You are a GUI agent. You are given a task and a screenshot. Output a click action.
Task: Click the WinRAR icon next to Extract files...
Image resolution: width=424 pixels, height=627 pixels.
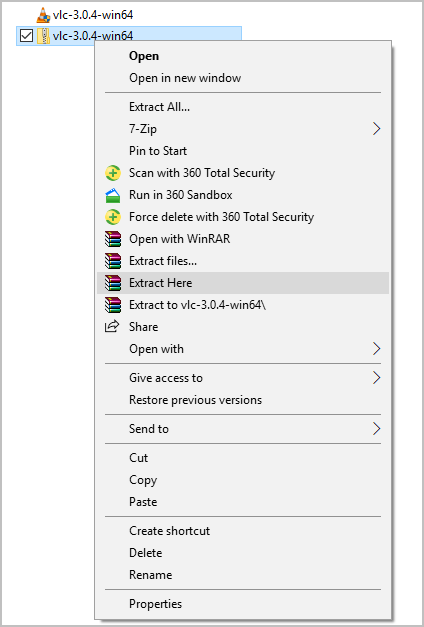113,261
